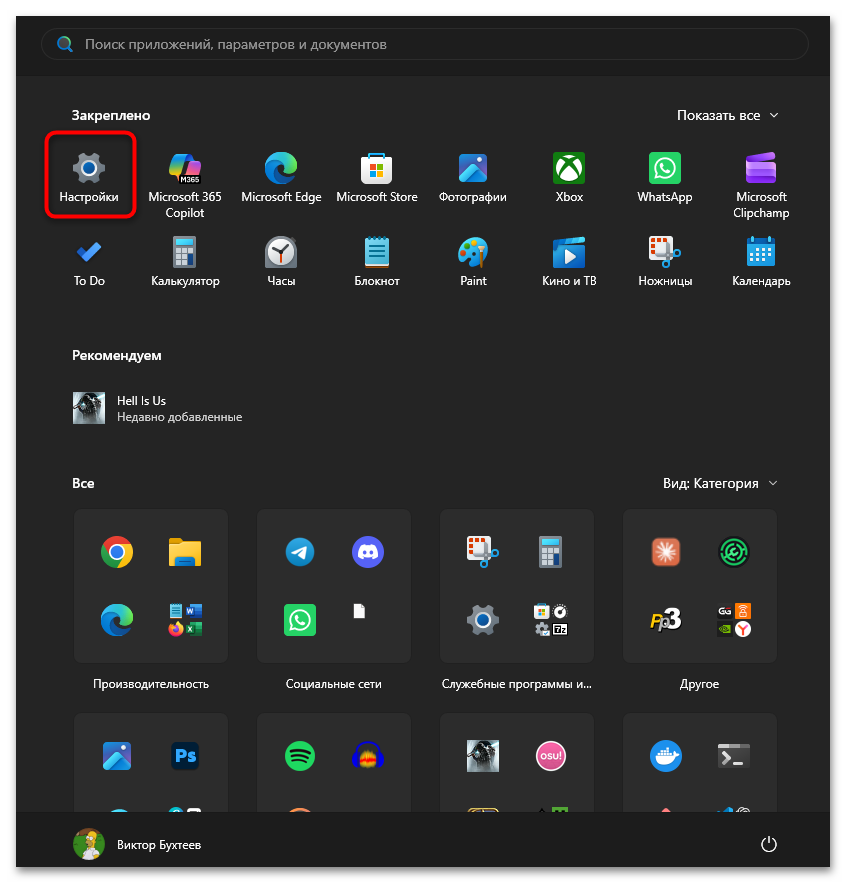
Task: Open Calculator in Служебные программы group
Action: point(550,552)
